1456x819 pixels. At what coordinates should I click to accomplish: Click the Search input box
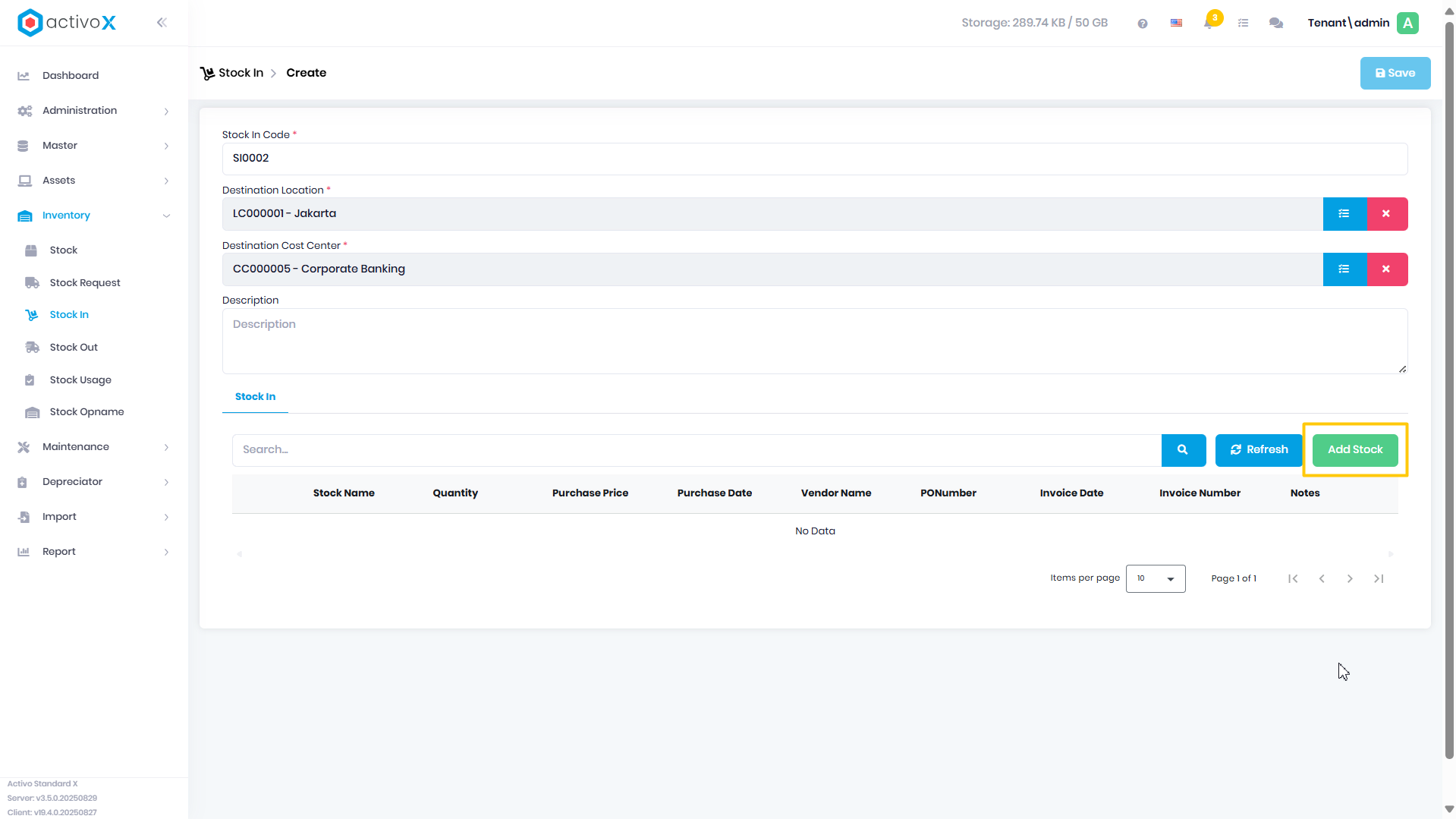tap(697, 450)
